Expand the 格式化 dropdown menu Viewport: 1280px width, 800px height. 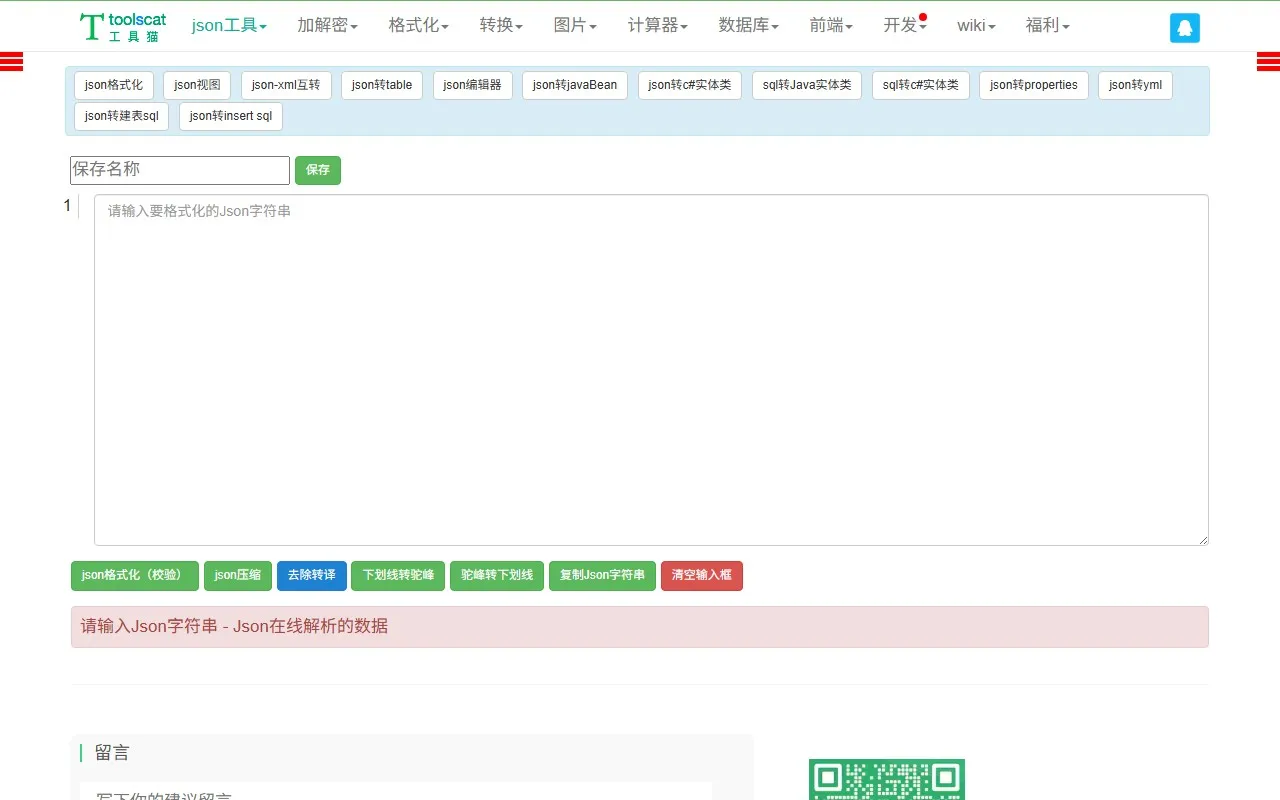418,26
